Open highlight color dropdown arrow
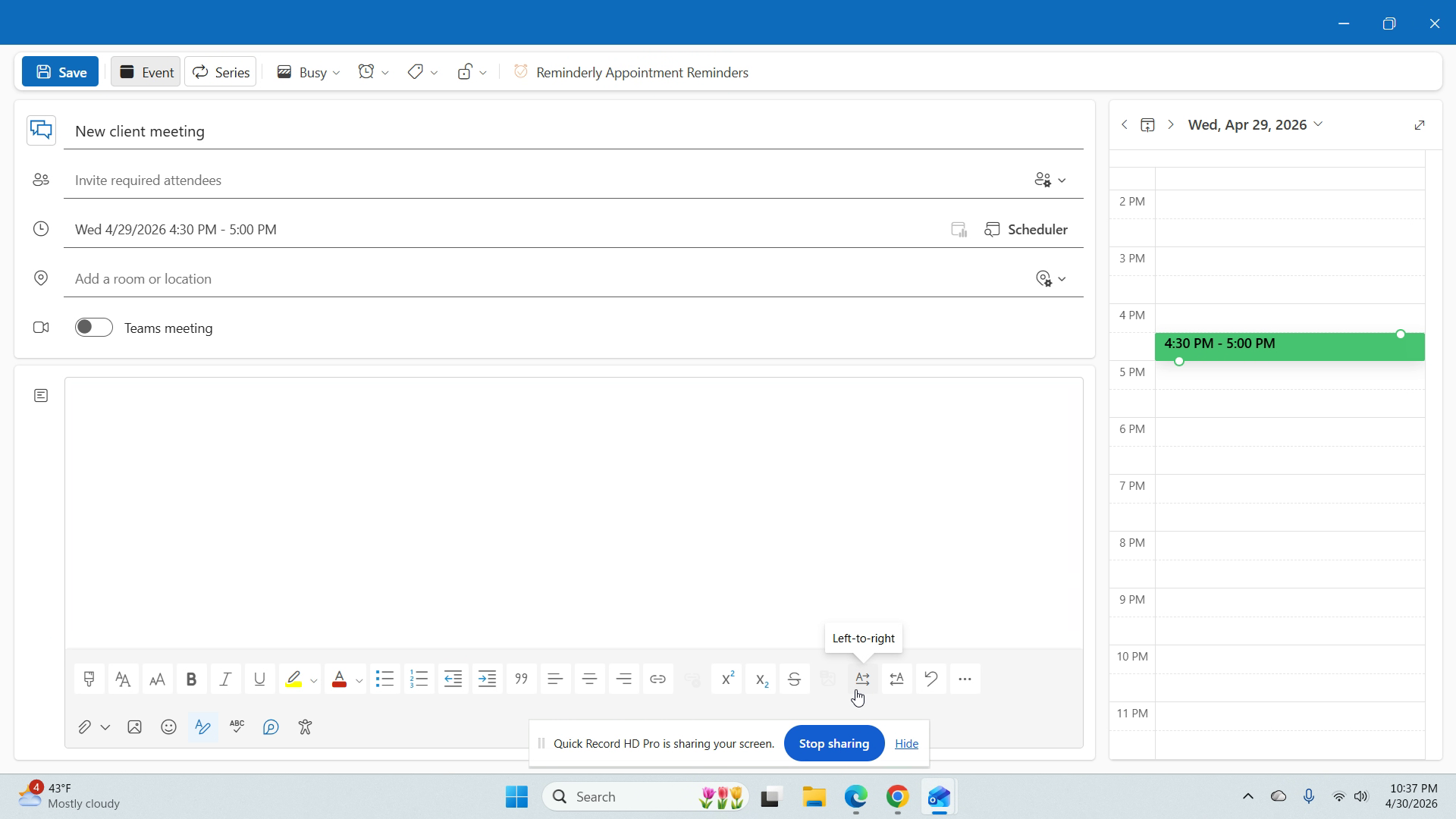The image size is (1456, 819). [x=314, y=680]
